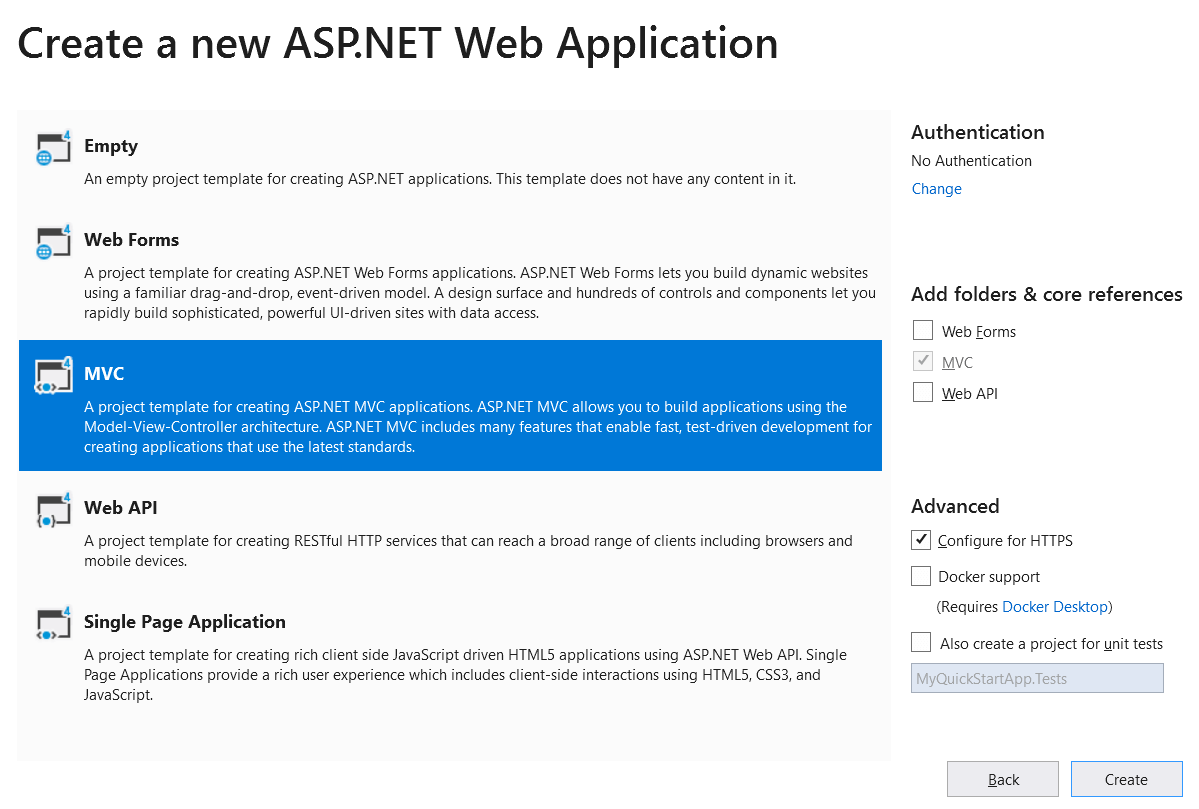The width and height of the screenshot is (1199, 809).
Task: Click the MVC template icon
Action: click(x=54, y=375)
